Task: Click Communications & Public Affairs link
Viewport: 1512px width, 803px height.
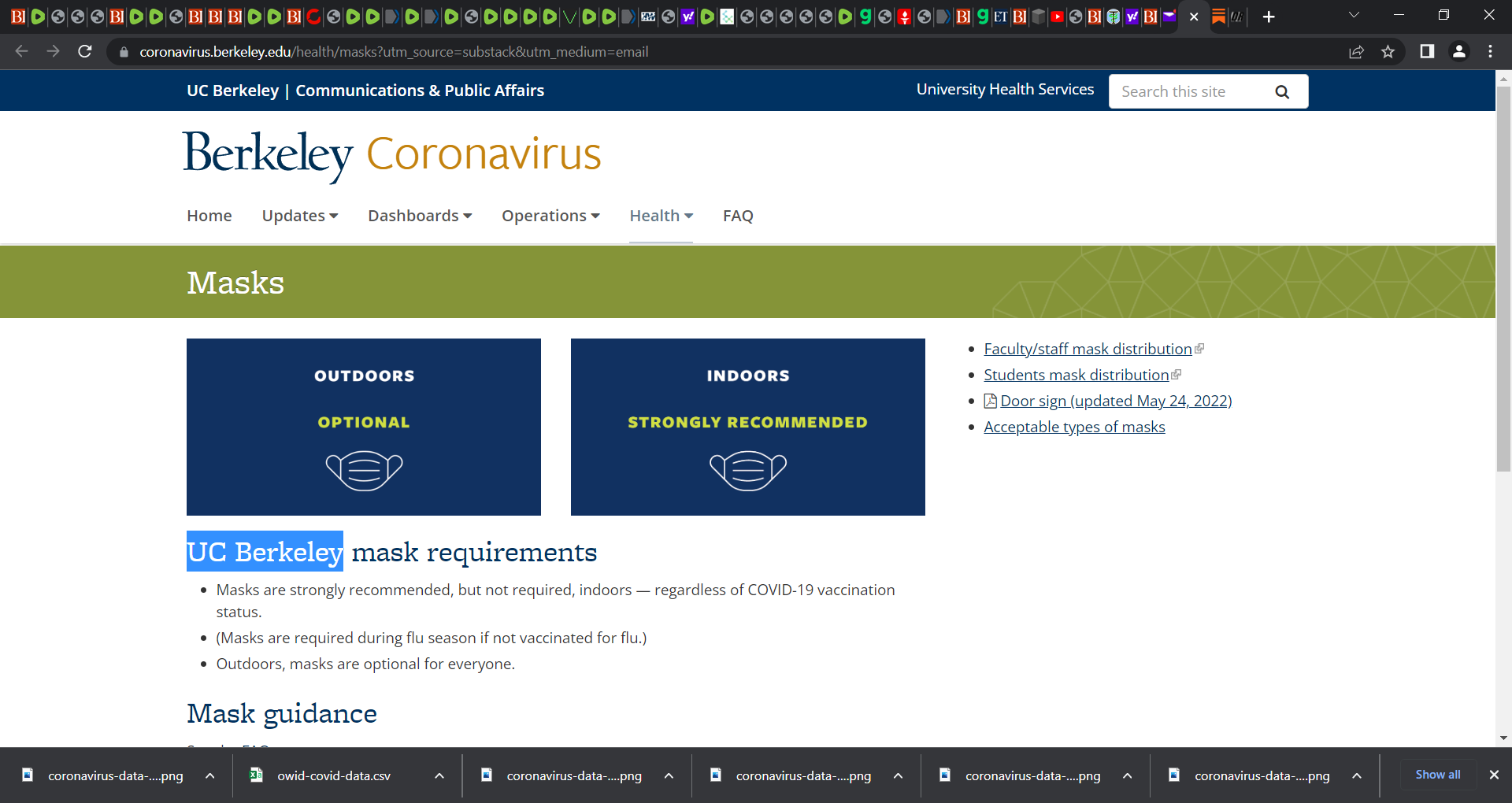Action: pos(420,91)
